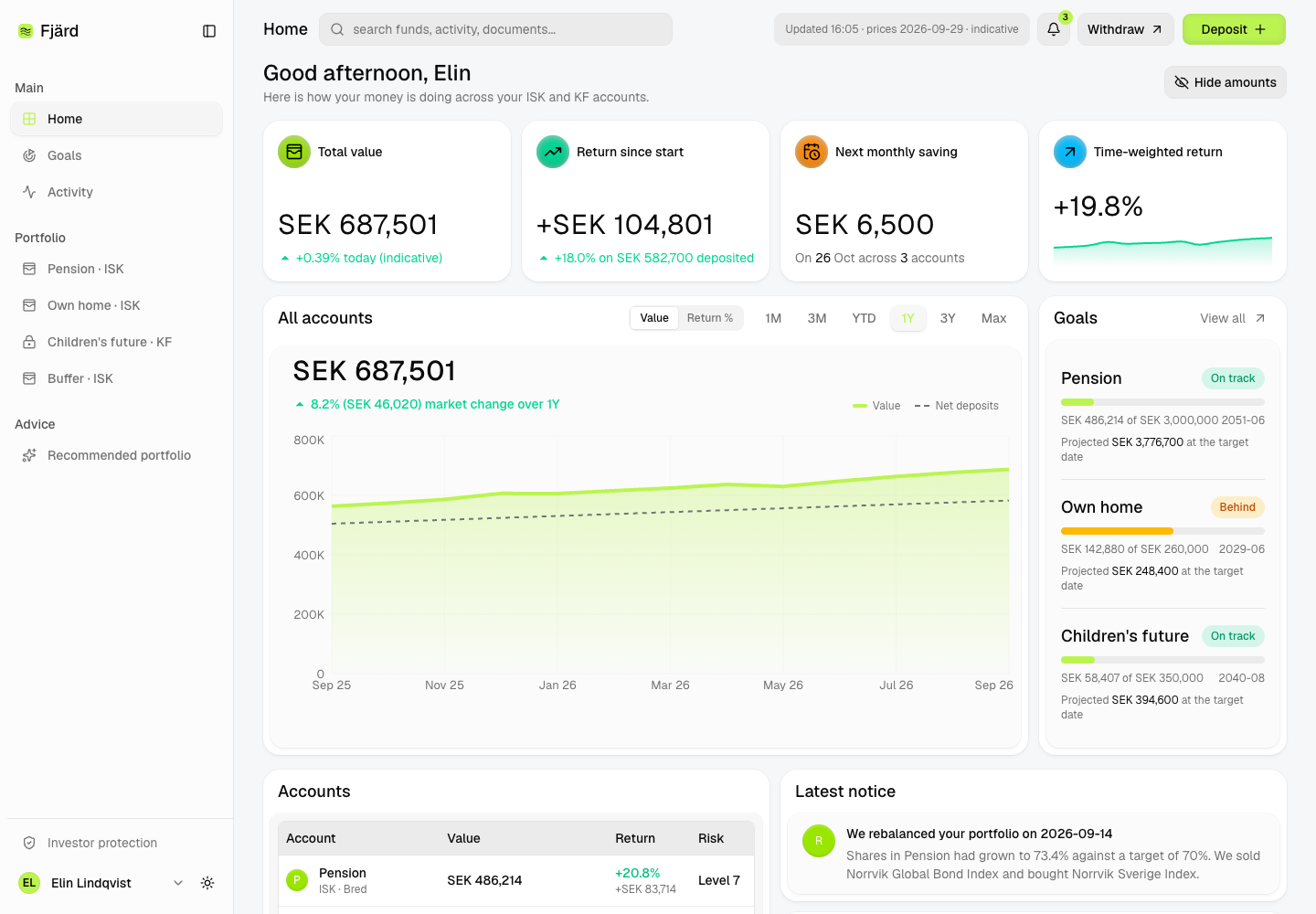
Task: Open Activity in the sidebar
Action: (116, 192)
